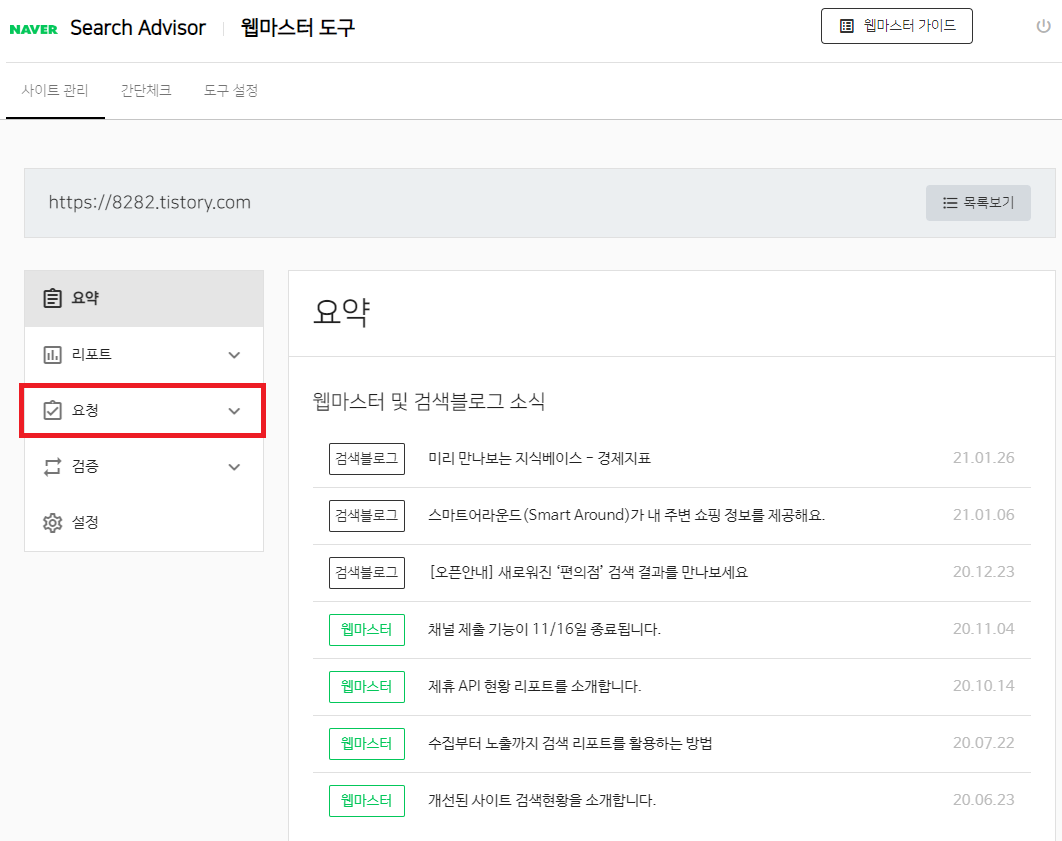Viewport: 1062px width, 841px height.
Task: Click the date 20.12.23
Action: click(983, 572)
